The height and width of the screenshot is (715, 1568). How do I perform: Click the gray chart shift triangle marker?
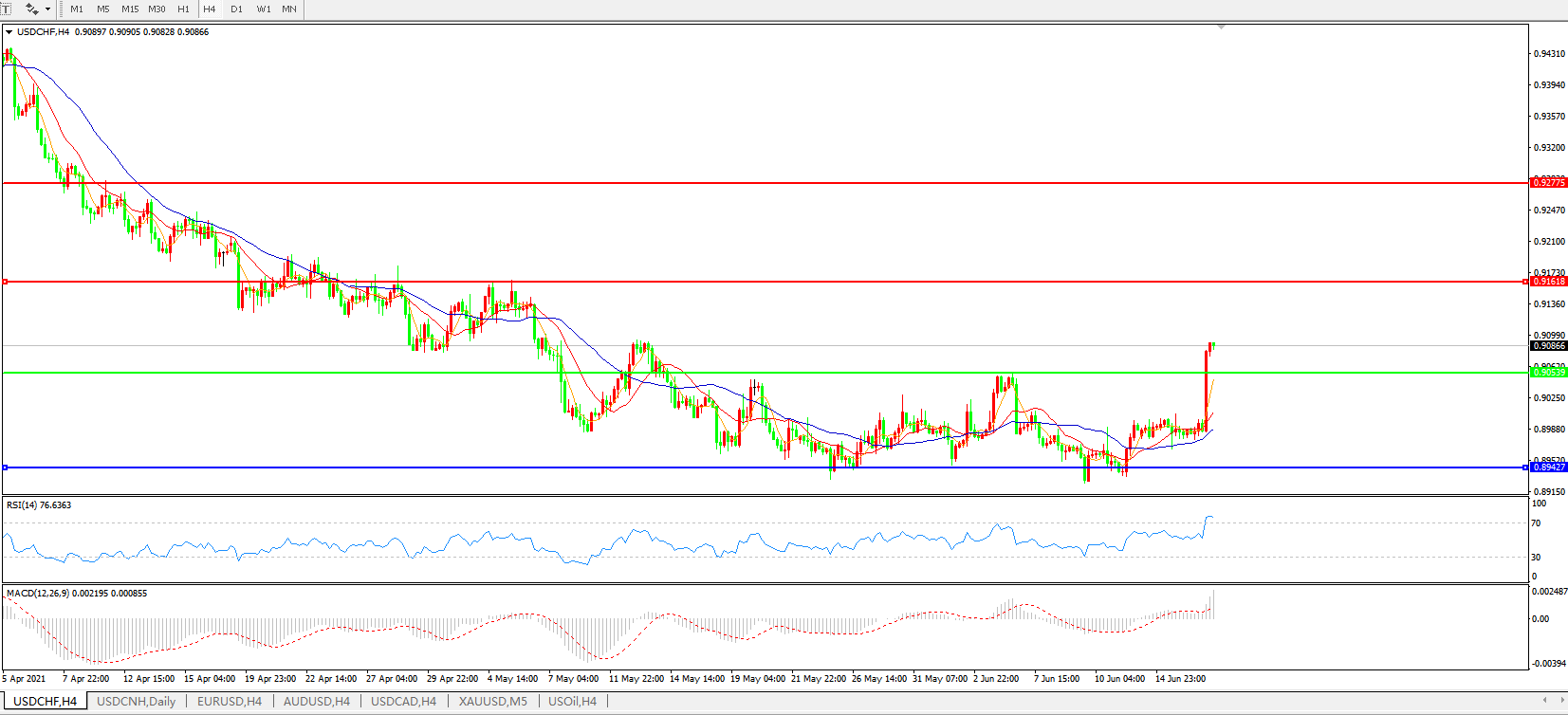[x=1221, y=27]
